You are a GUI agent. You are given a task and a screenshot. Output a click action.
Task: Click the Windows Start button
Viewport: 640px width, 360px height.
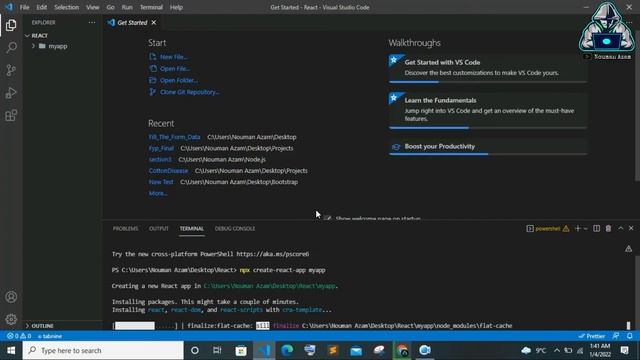pyautogui.click(x=11, y=350)
